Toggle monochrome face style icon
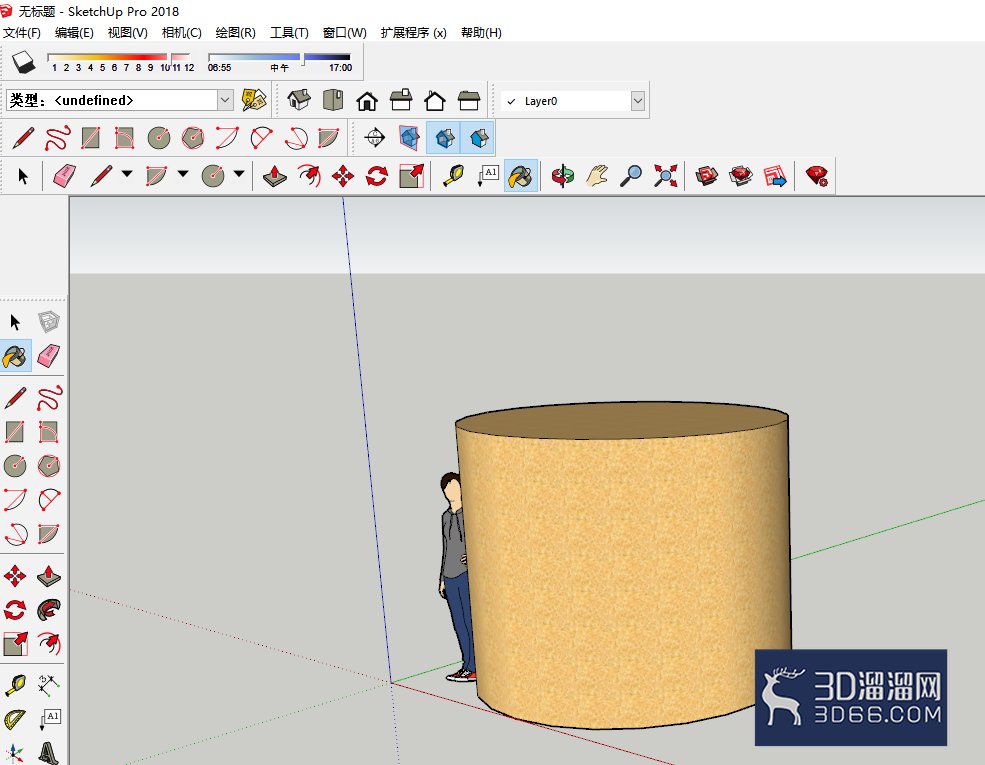Screen dimensions: 985x765 point(478,138)
